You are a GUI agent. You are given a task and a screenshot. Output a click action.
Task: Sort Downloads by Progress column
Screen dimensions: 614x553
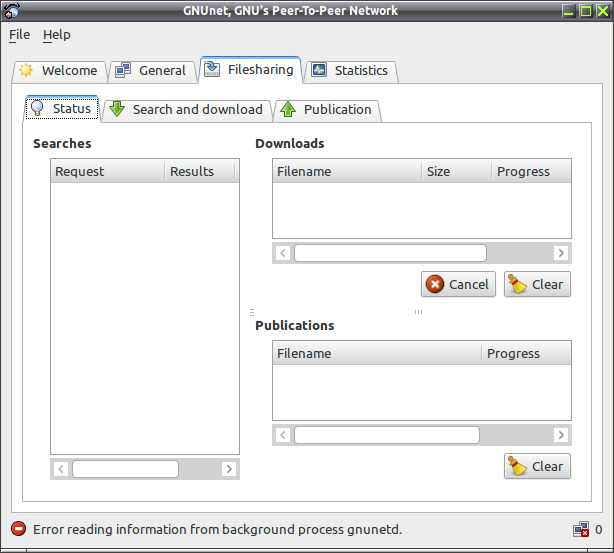click(x=531, y=171)
